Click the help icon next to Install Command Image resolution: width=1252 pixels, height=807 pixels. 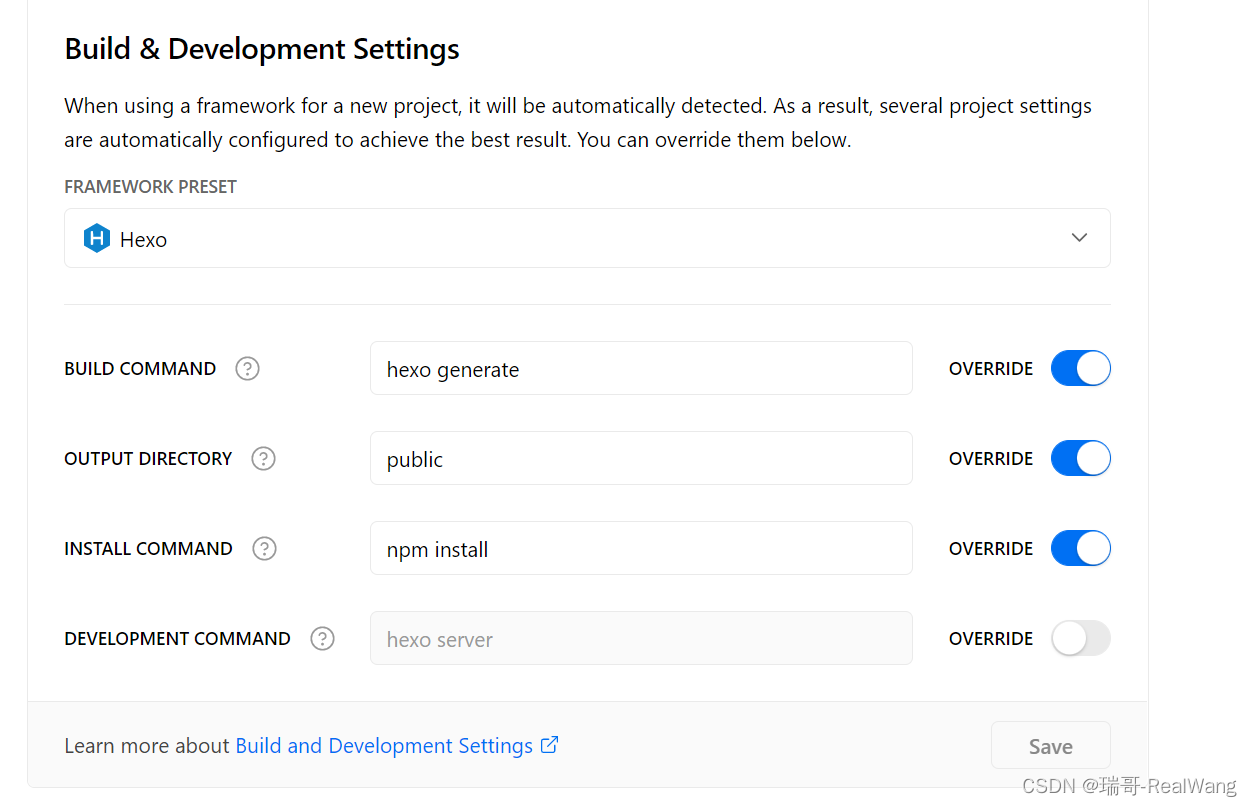(x=264, y=548)
